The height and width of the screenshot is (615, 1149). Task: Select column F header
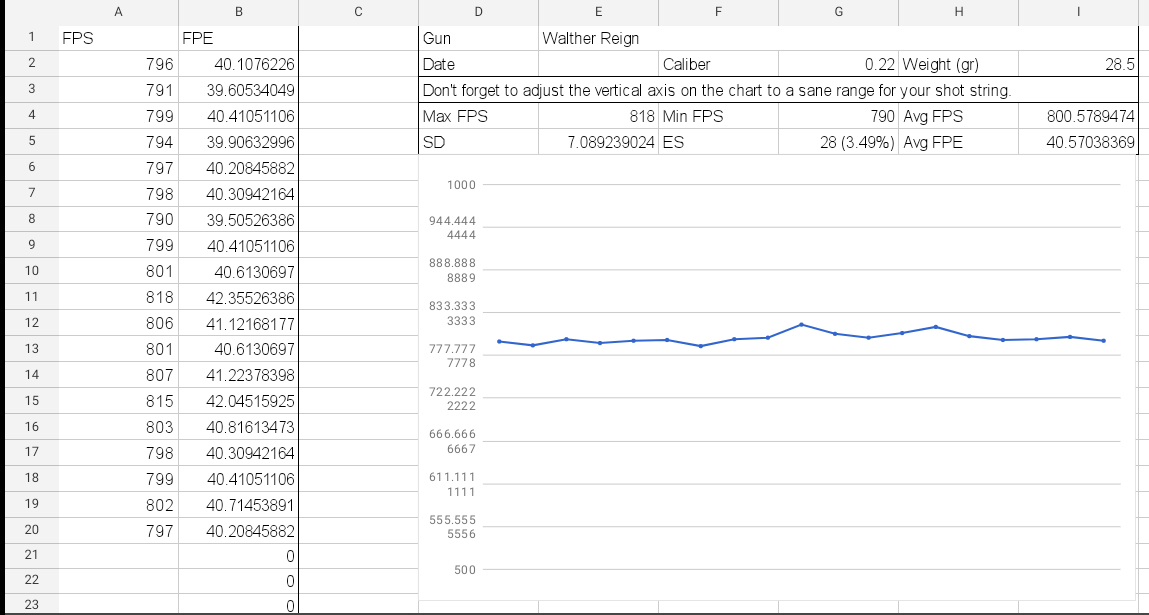click(718, 12)
